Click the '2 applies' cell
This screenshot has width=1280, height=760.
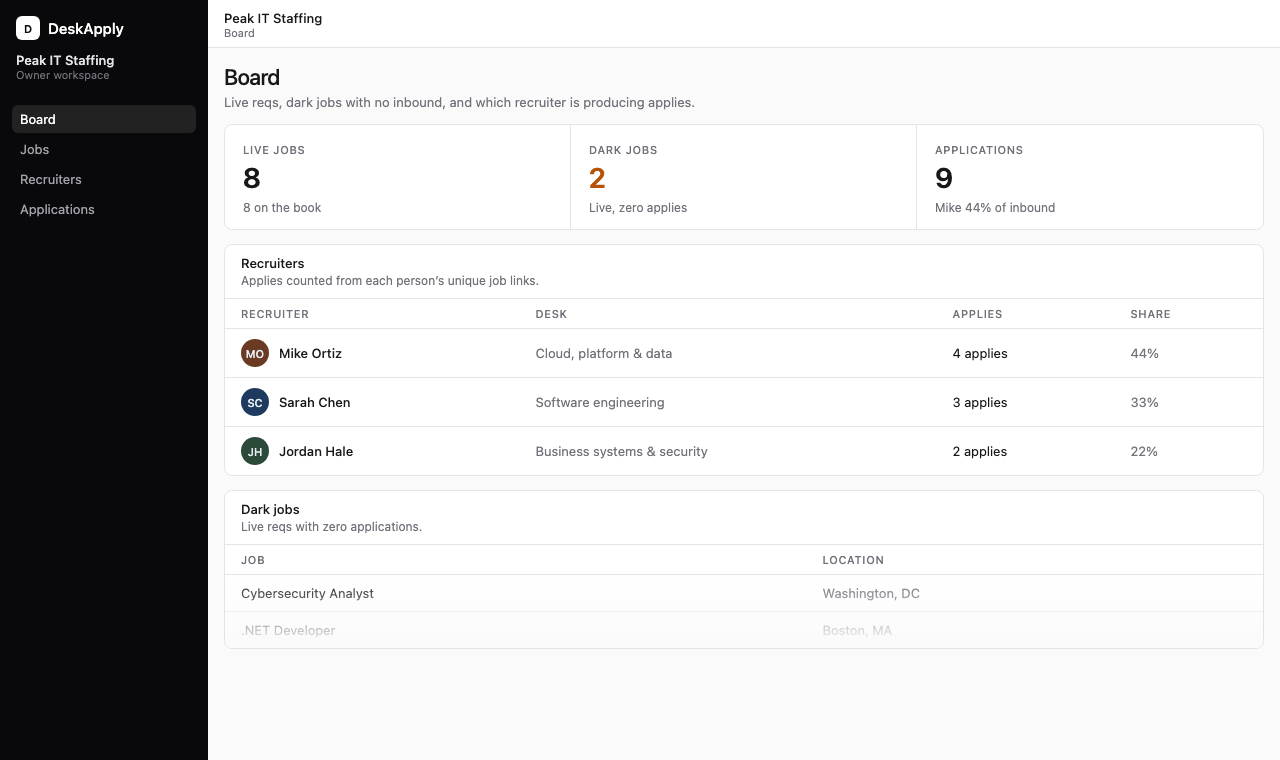coord(980,451)
